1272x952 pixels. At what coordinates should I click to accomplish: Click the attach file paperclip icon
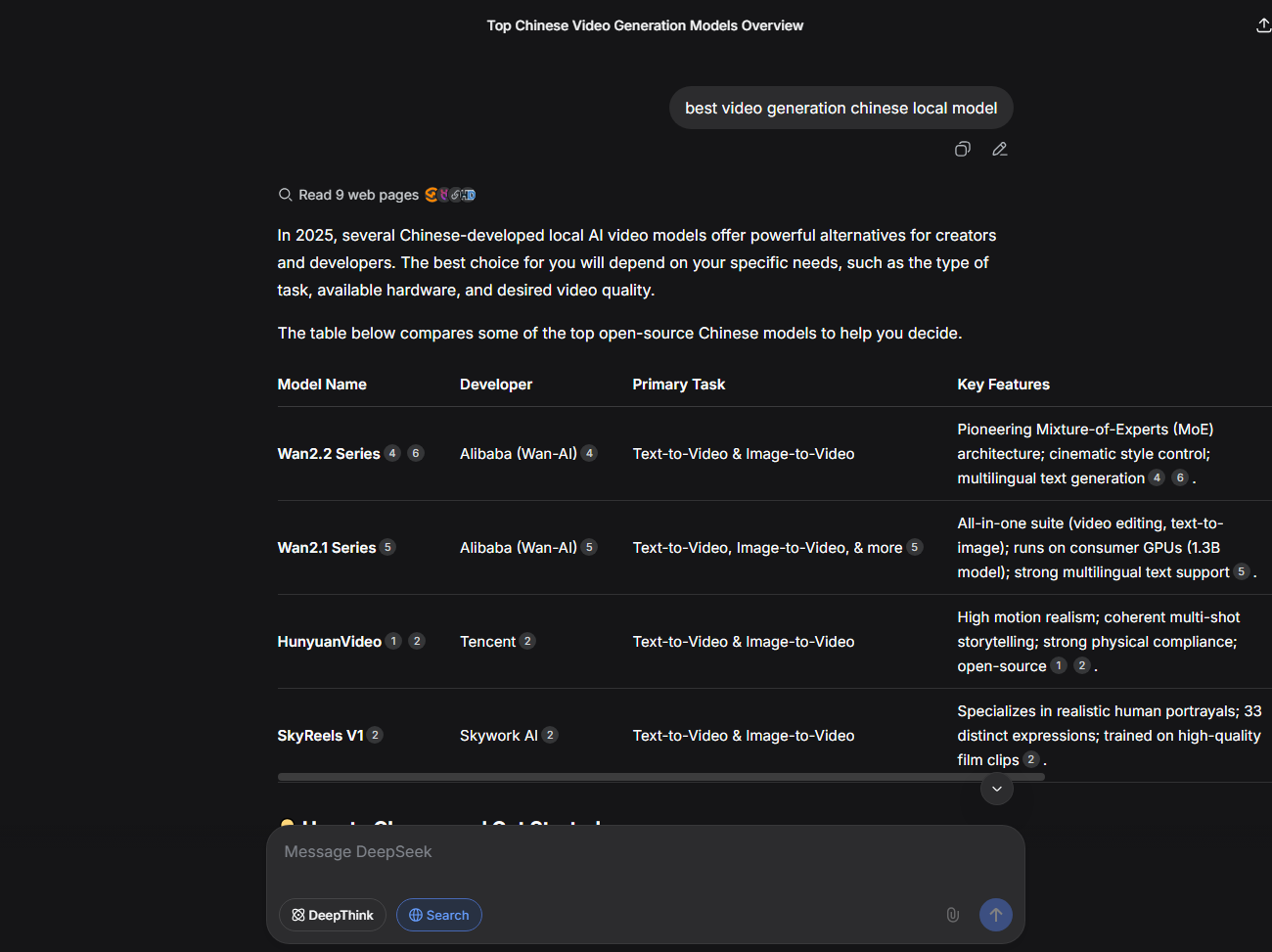[952, 915]
